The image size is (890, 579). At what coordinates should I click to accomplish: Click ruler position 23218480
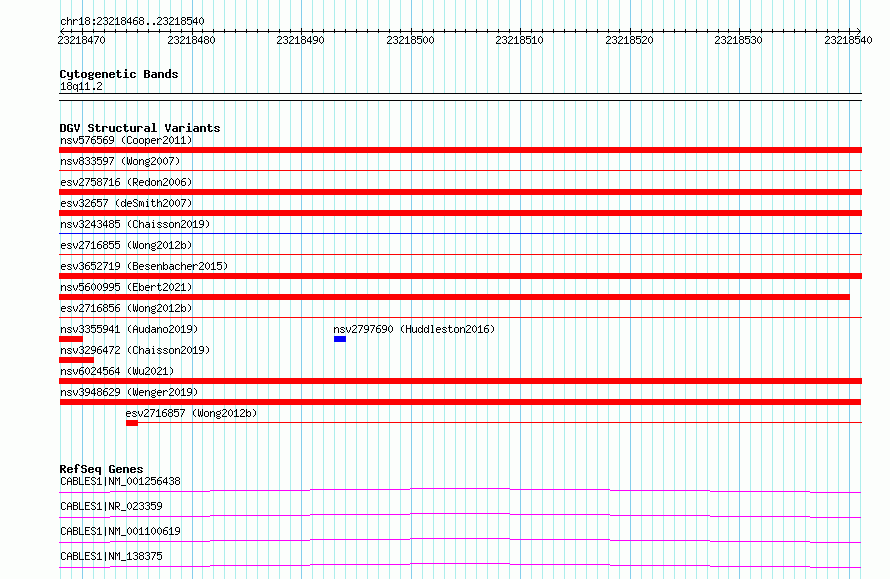point(191,40)
